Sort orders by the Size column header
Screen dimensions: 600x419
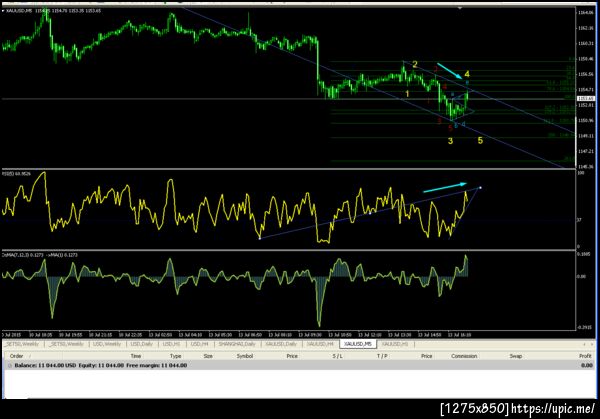(208, 356)
